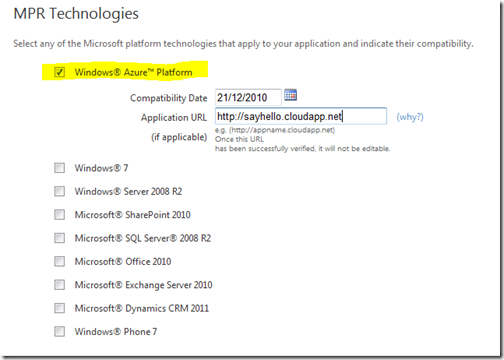
Task: Open the Compatibility Date calendar picker
Action: tap(290, 95)
